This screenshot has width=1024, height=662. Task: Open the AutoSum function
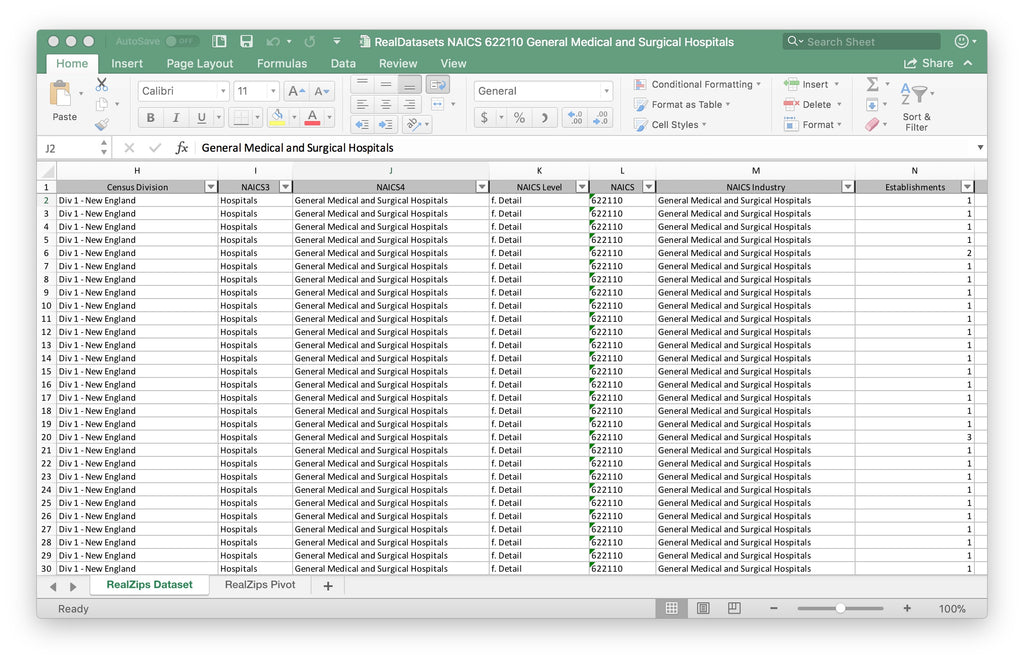(x=871, y=85)
